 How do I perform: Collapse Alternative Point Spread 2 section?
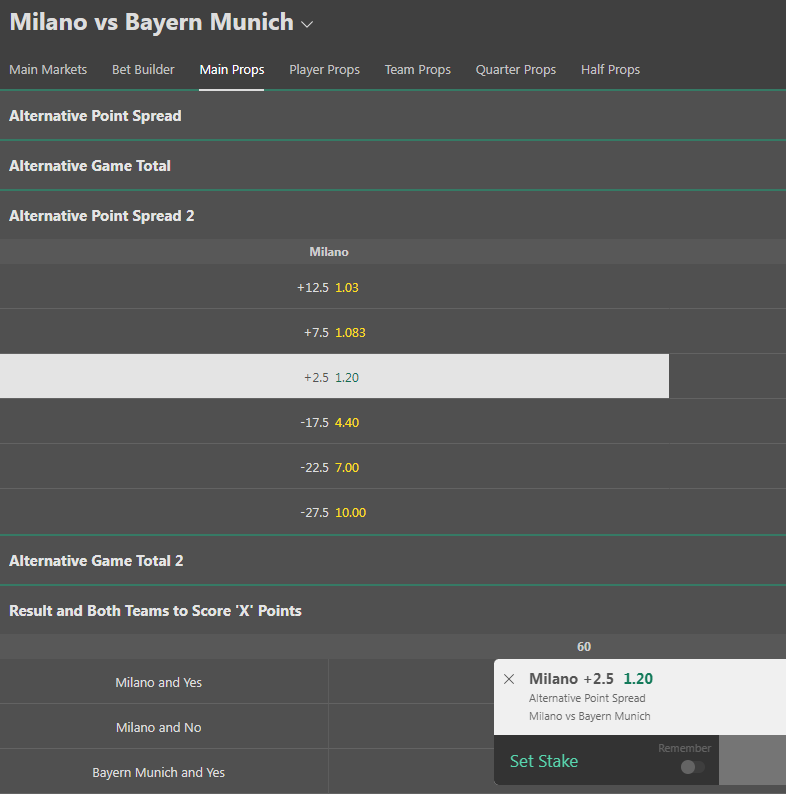coord(393,216)
